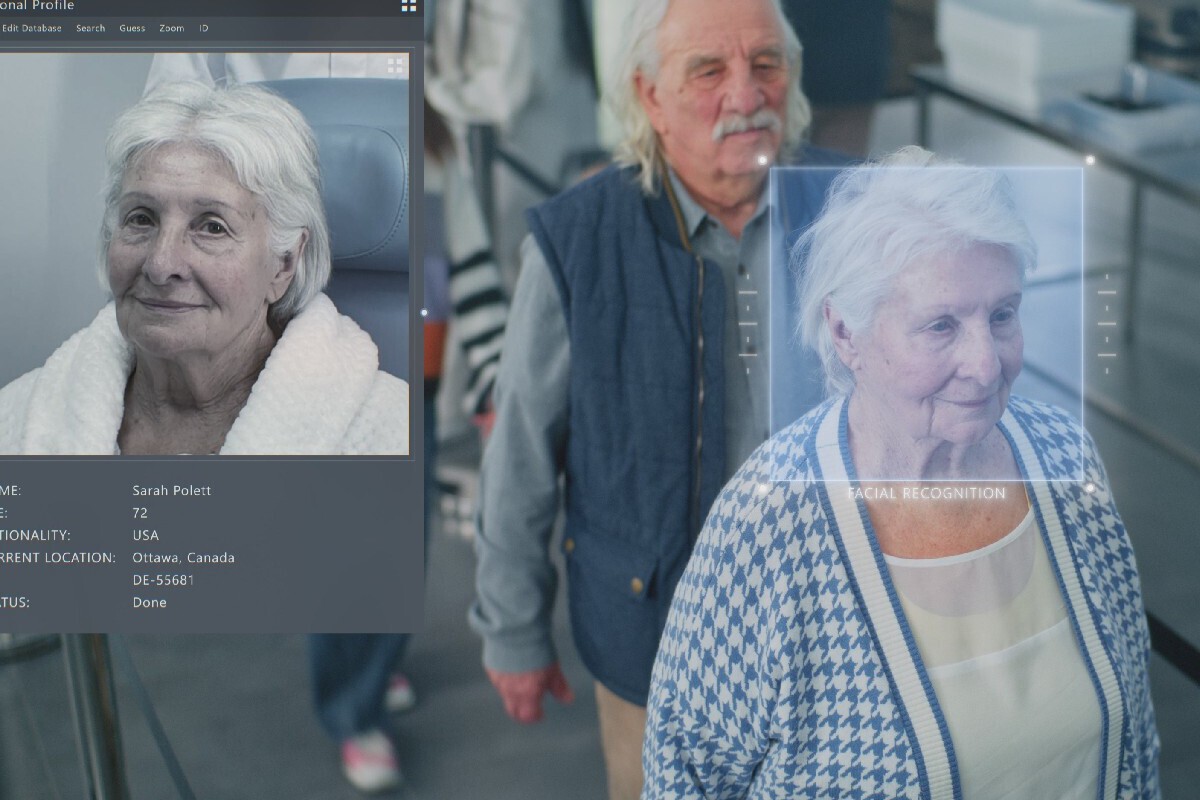This screenshot has width=1200, height=800.
Task: Click inside the facial recognition scan box
Action: click(x=926, y=324)
